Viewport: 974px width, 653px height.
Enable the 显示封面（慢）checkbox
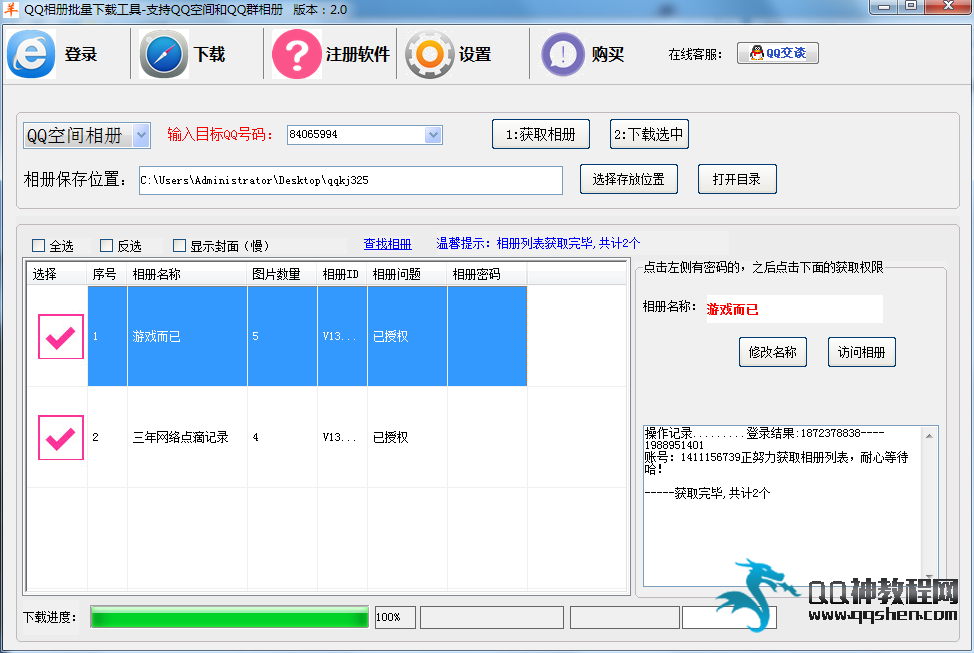(x=180, y=246)
